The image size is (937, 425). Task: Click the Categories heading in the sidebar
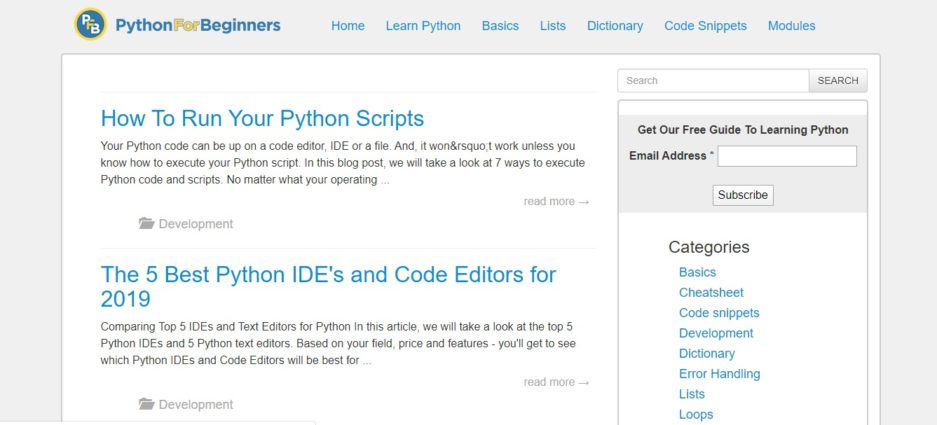point(709,247)
